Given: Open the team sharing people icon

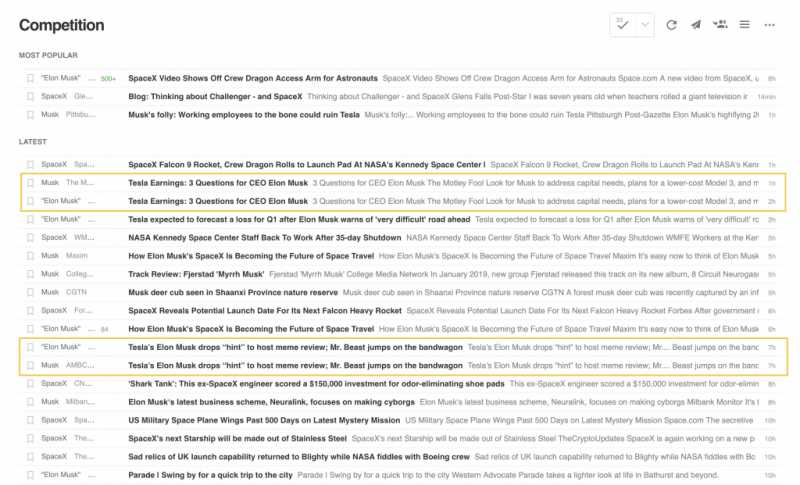Looking at the screenshot, I should coord(720,25).
